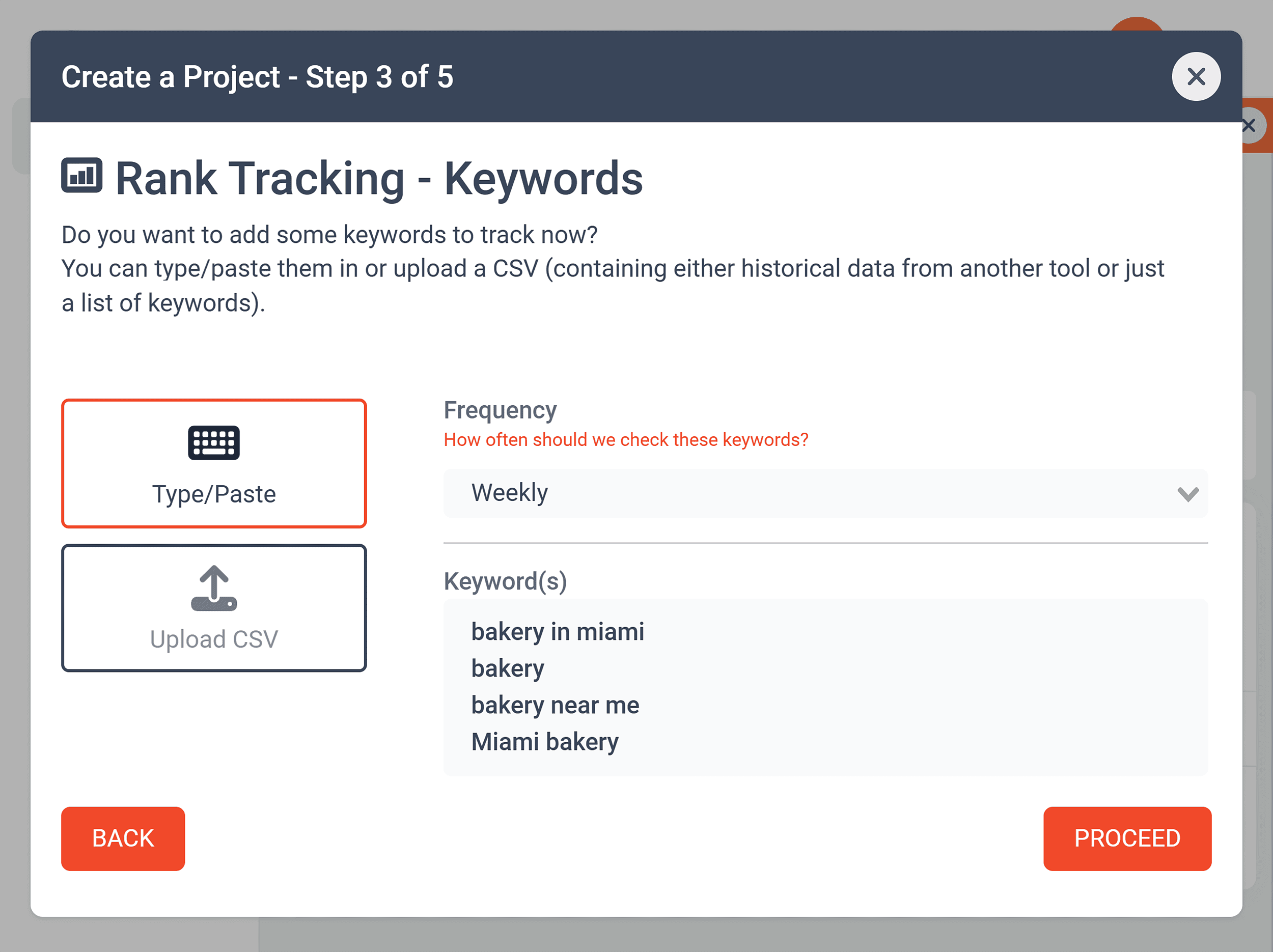Click the "Miami bakery" keyword line
The image size is (1273, 952).
(544, 742)
